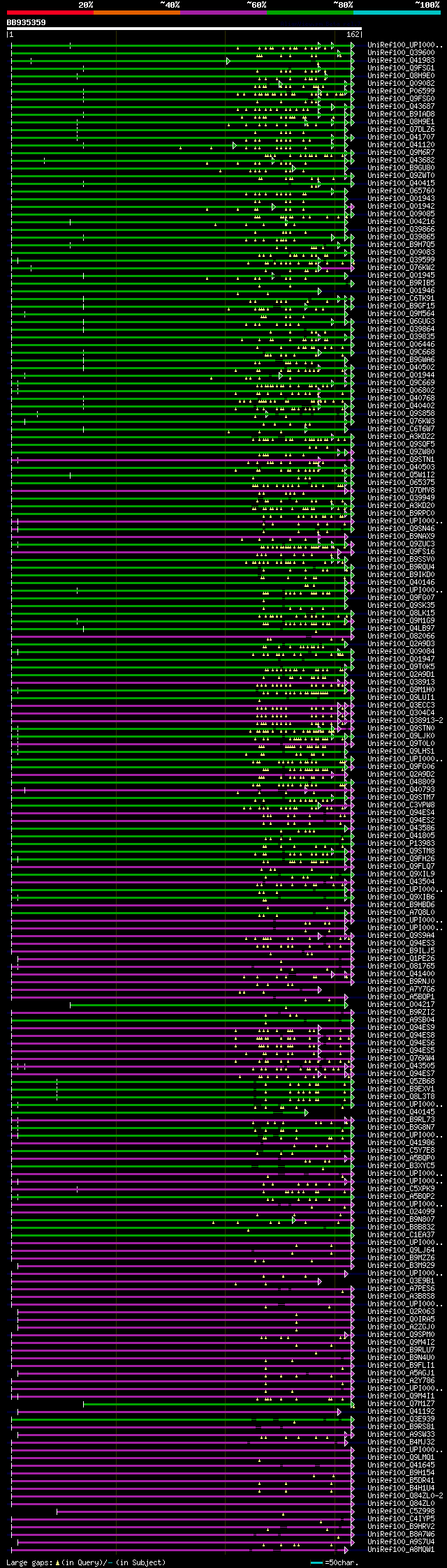Select label UniRef100_Q41707
The image size is (447, 1568).
click(401, 137)
